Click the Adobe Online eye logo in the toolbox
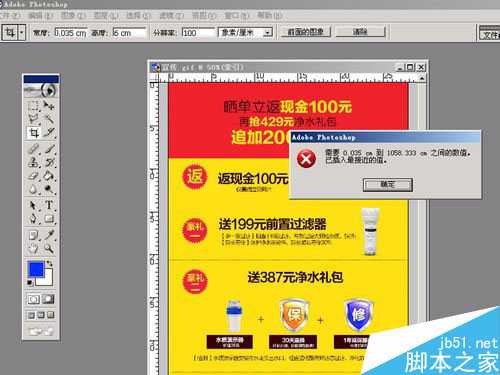The image size is (500, 375). [41, 90]
